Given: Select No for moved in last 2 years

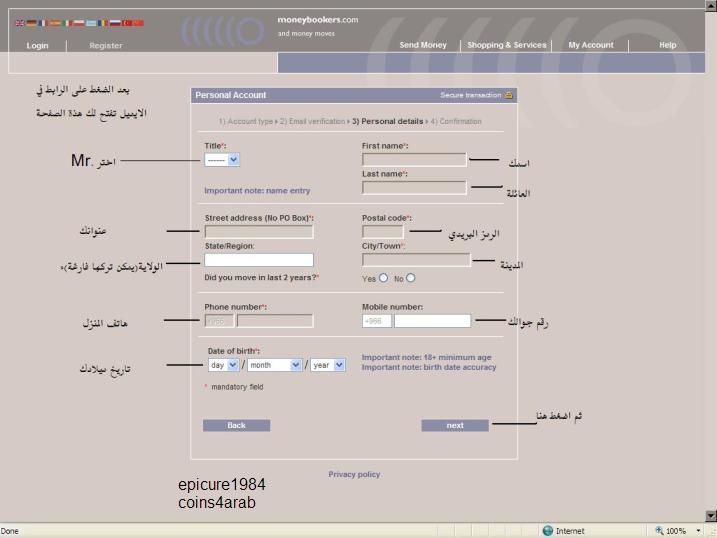Looking at the screenshot, I should tap(411, 278).
